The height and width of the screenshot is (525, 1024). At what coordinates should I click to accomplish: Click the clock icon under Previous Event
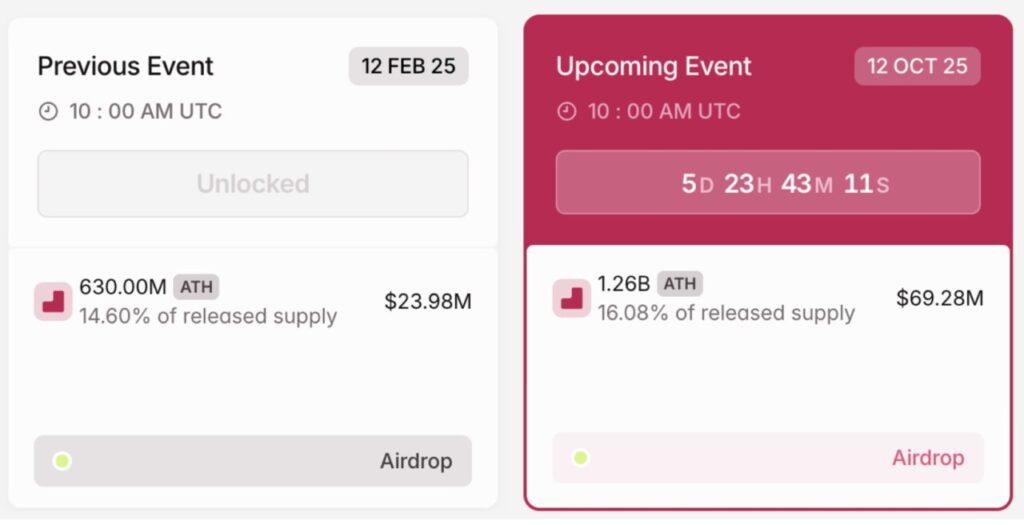click(x=48, y=112)
